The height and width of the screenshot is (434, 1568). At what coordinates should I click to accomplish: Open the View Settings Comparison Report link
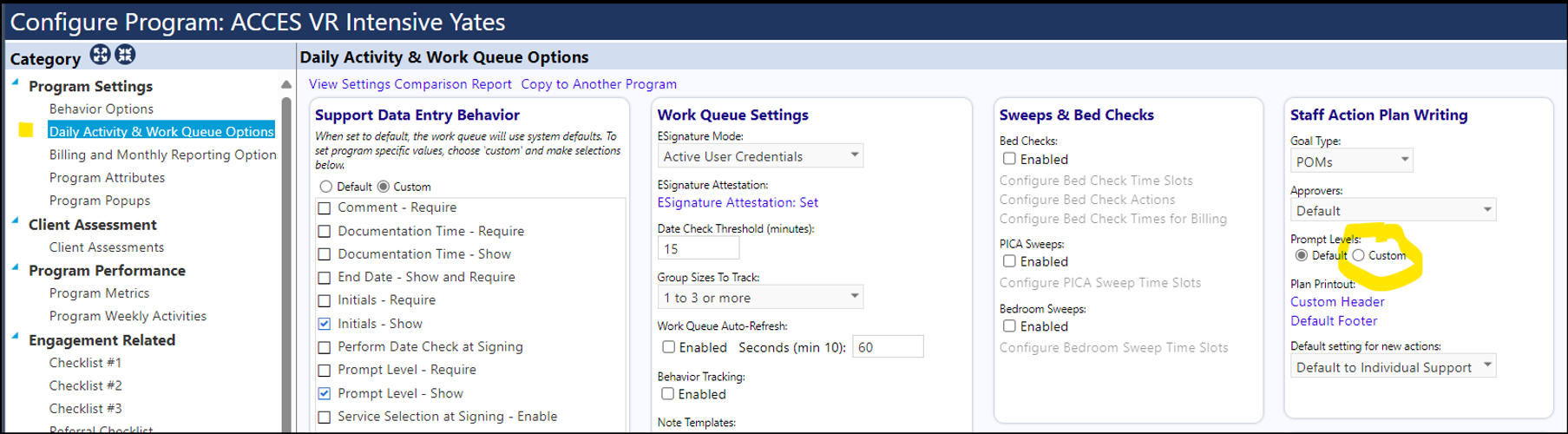pyautogui.click(x=410, y=84)
